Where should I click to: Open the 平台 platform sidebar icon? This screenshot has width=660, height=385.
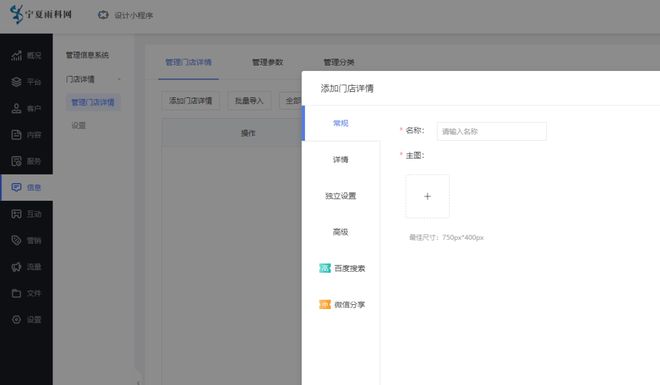pyautogui.click(x=16, y=82)
